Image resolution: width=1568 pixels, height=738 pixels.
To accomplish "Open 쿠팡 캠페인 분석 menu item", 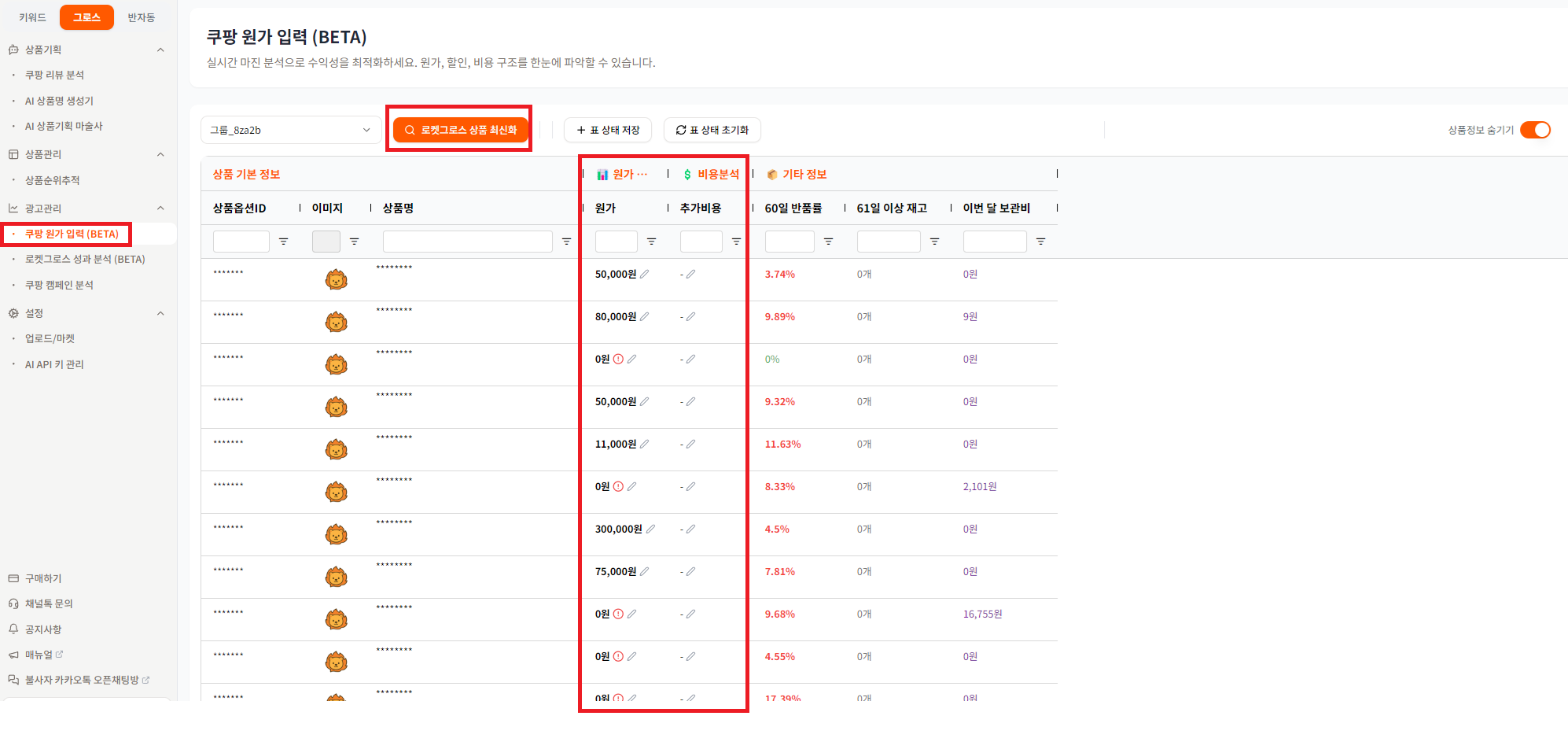I will (x=59, y=285).
